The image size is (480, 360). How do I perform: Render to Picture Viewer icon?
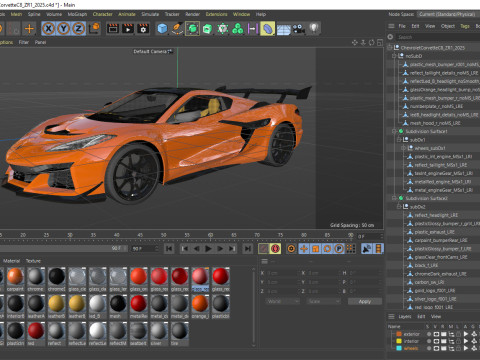[x=128, y=29]
